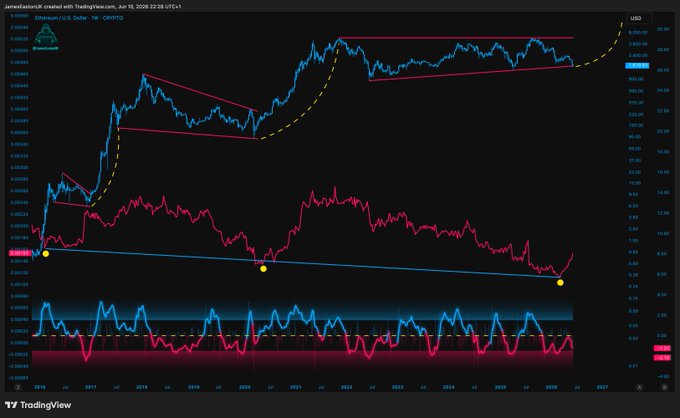Click the hooded figure author logo
Viewport: 680px width, 418px height.
46,36
